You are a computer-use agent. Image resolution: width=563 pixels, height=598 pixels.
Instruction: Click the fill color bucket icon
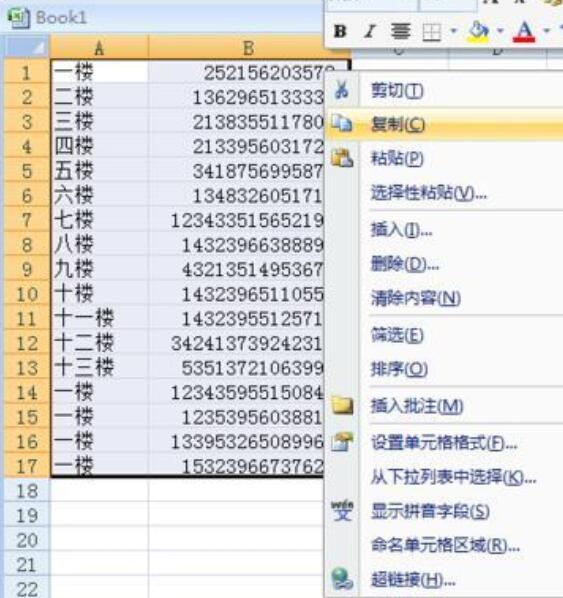[x=479, y=31]
